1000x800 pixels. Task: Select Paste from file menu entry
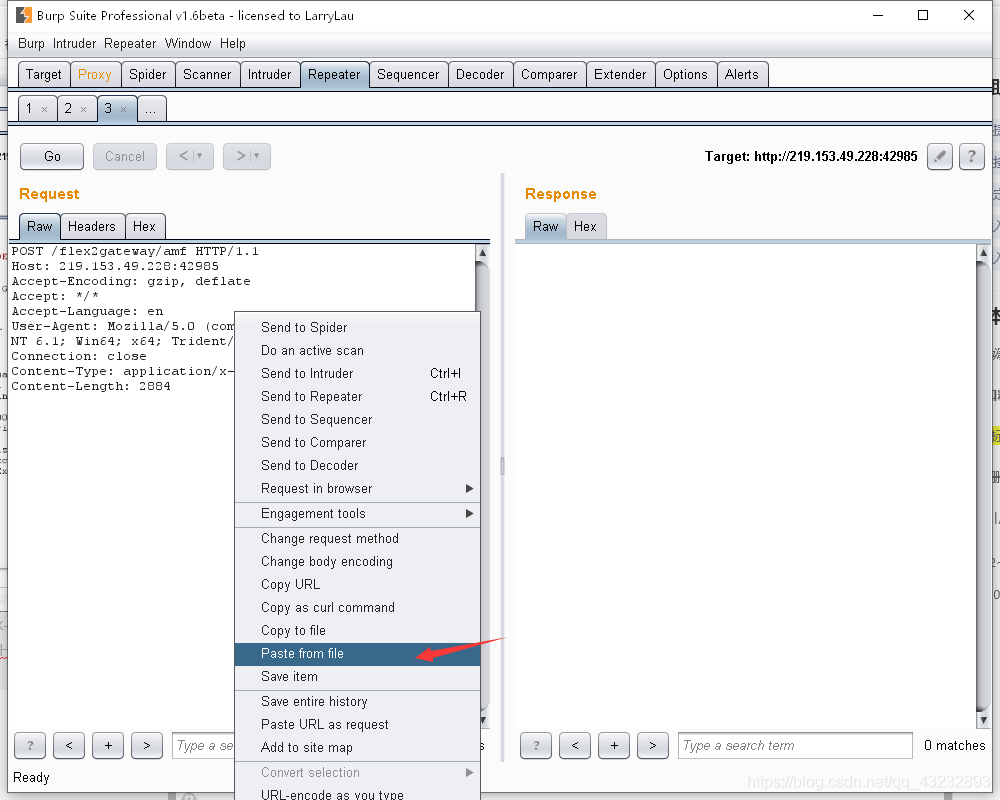[x=357, y=654]
